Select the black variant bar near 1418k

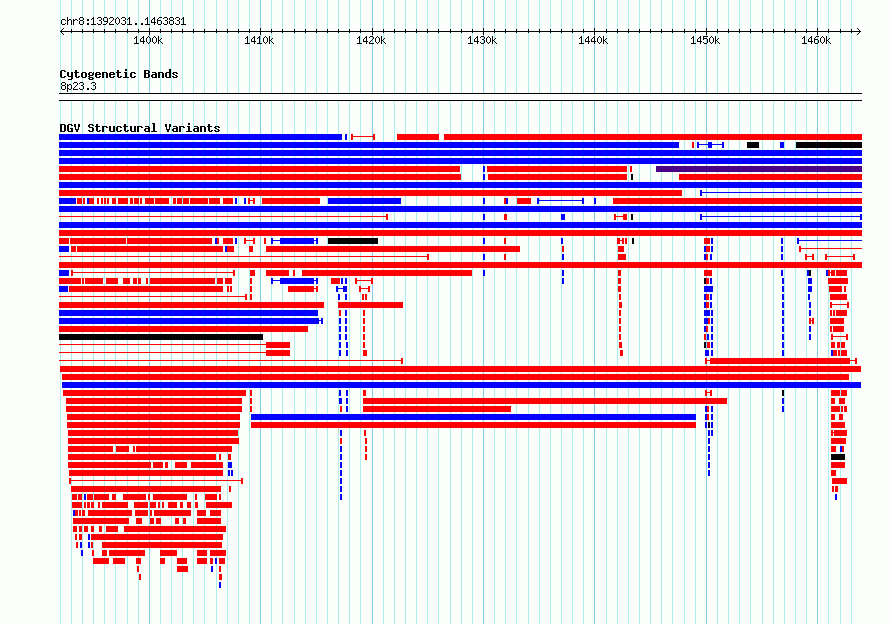coord(353,241)
